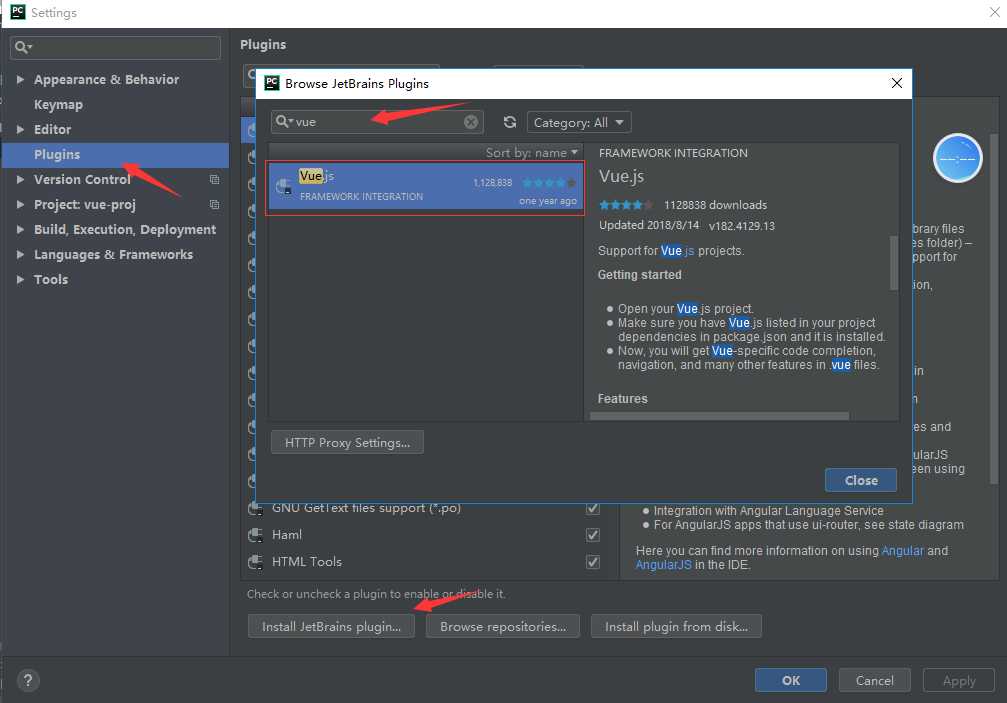Toggle GNU GetText files support checkbox
This screenshot has height=703, width=1007.
(x=593, y=509)
